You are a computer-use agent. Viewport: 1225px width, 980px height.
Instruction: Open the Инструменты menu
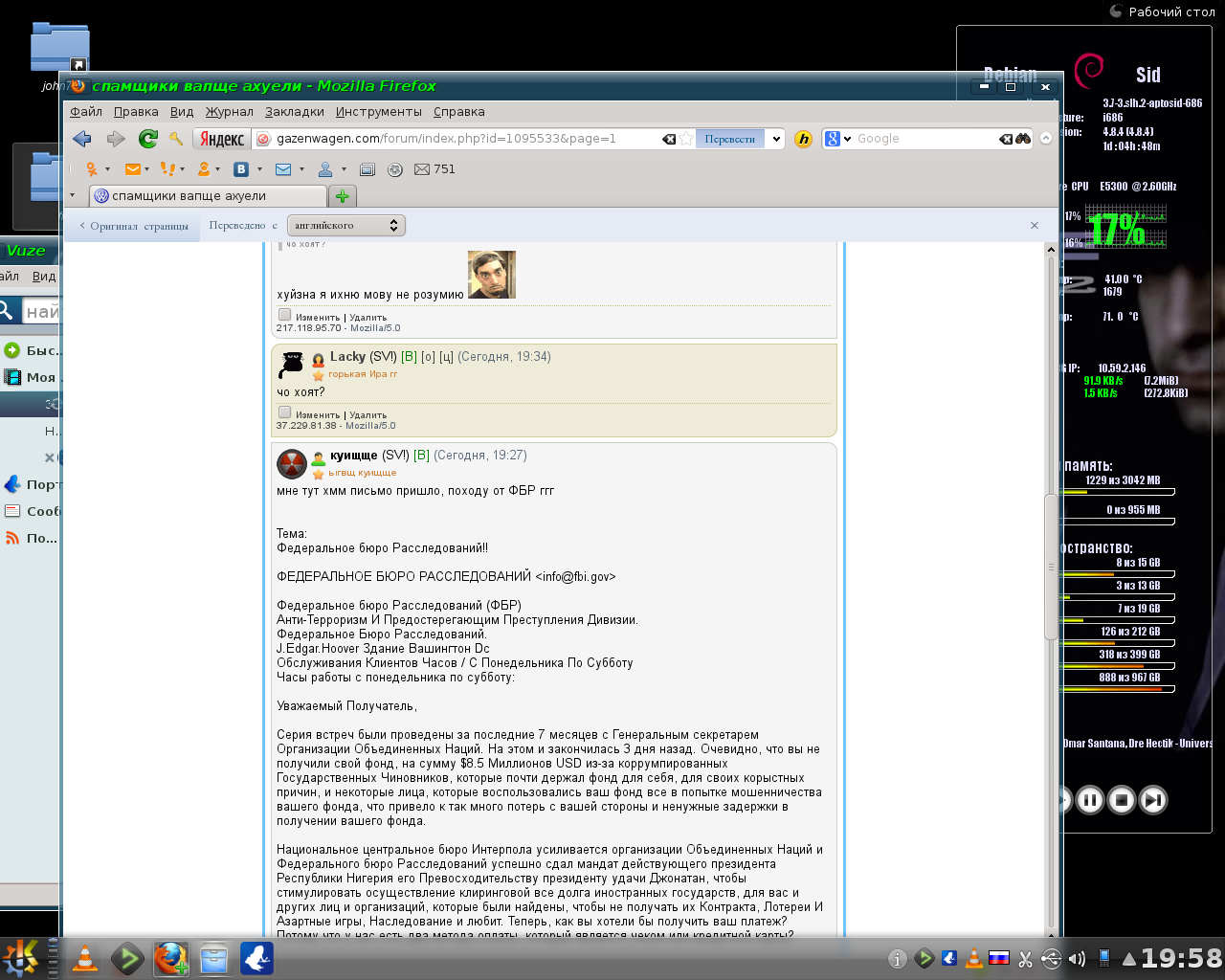(x=379, y=112)
